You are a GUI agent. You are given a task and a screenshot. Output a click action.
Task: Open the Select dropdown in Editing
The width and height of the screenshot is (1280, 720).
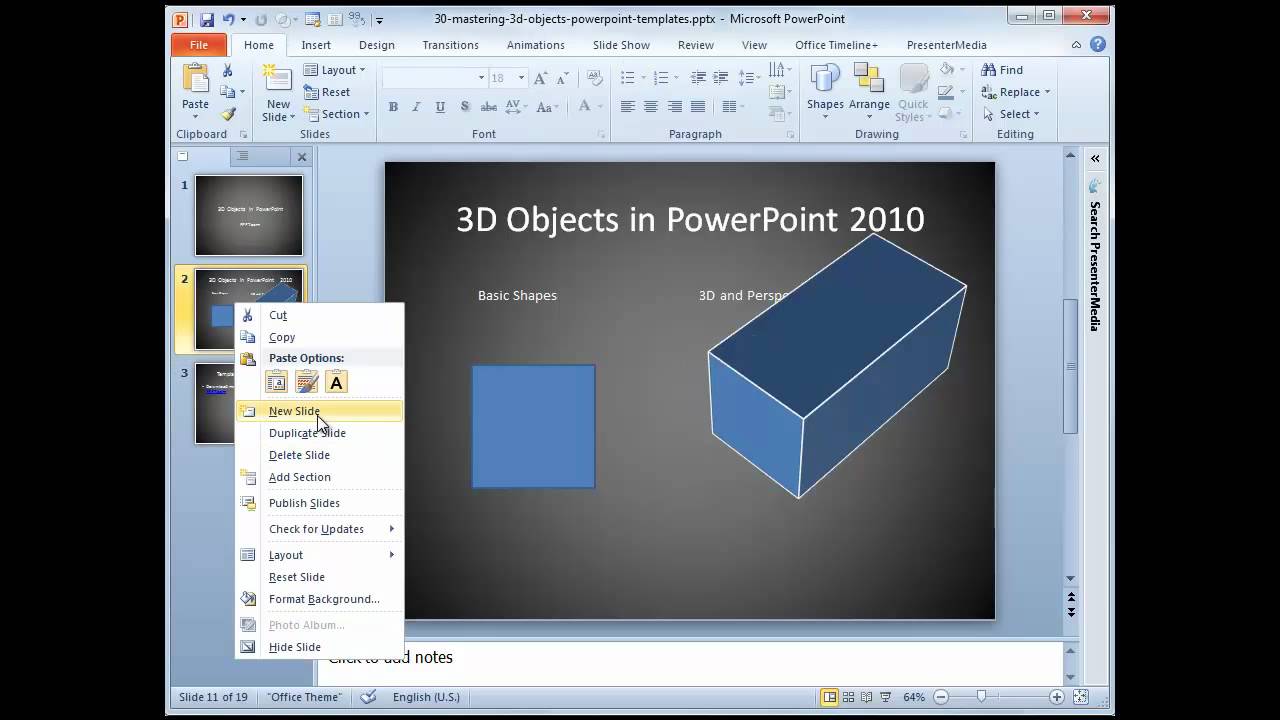(1011, 114)
